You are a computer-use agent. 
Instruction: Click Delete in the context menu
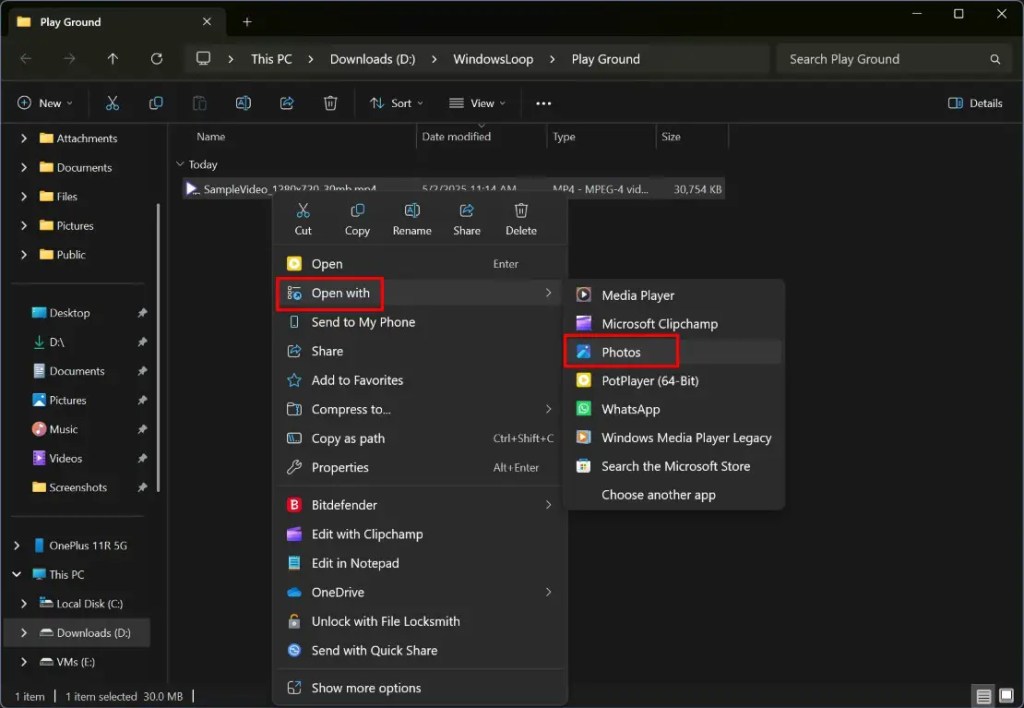[521, 219]
